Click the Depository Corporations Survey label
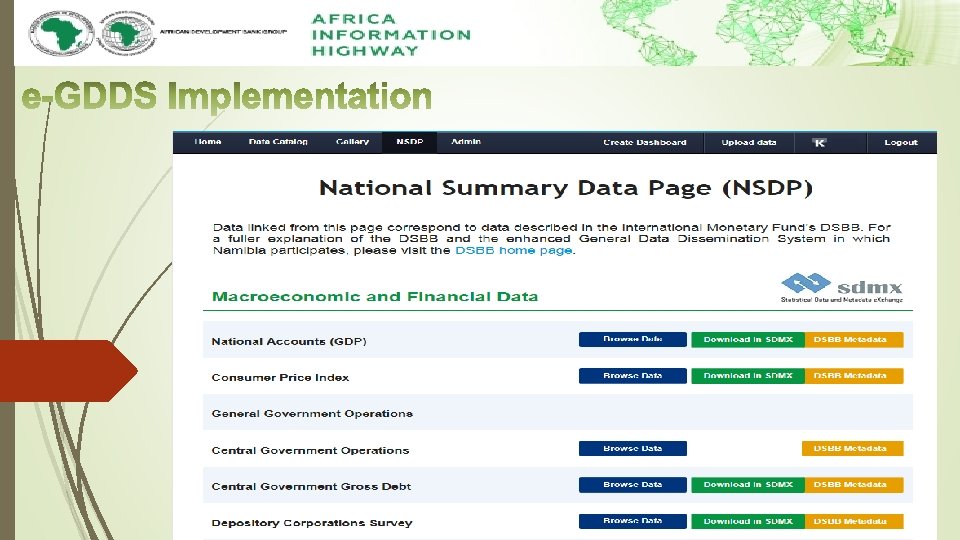Screen dimensions: 960x540 coord(312,523)
